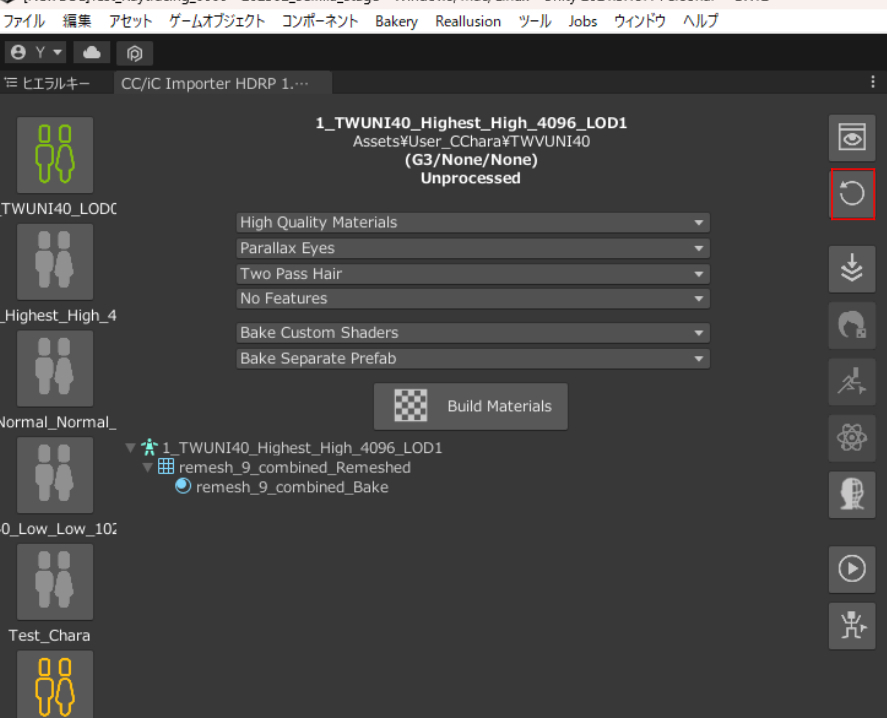Open the Bake Custom Shaders dropdown

(x=472, y=332)
